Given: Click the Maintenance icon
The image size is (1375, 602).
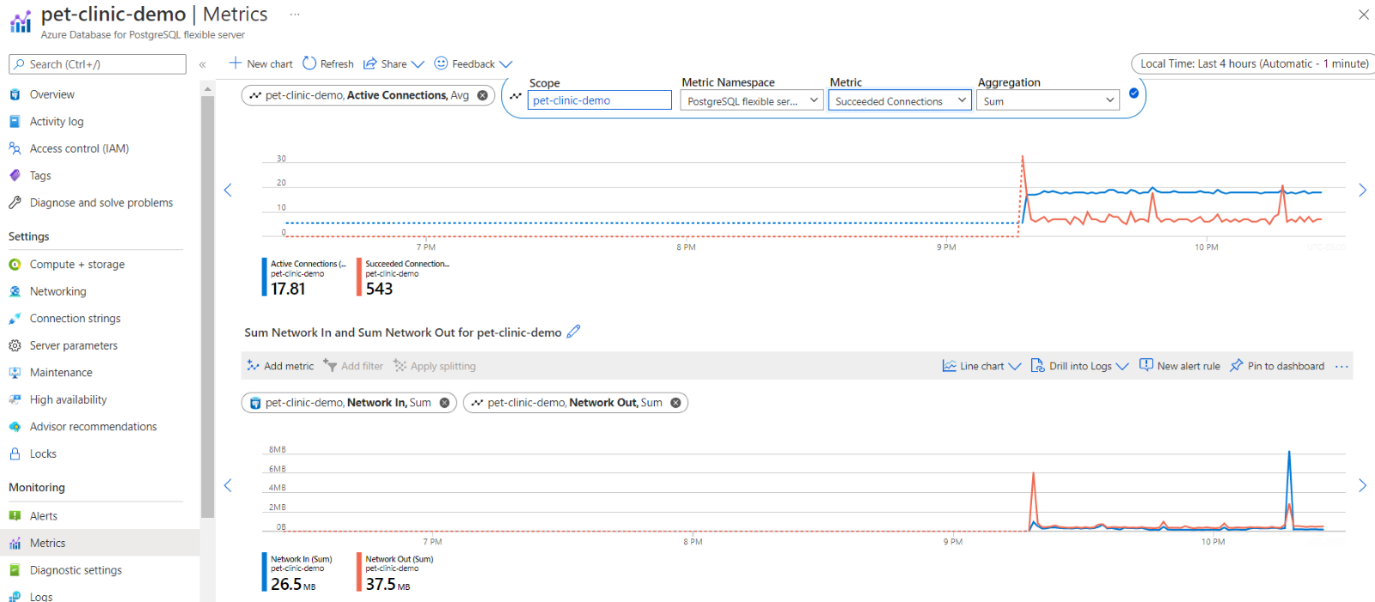Looking at the screenshot, I should pyautogui.click(x=15, y=373).
